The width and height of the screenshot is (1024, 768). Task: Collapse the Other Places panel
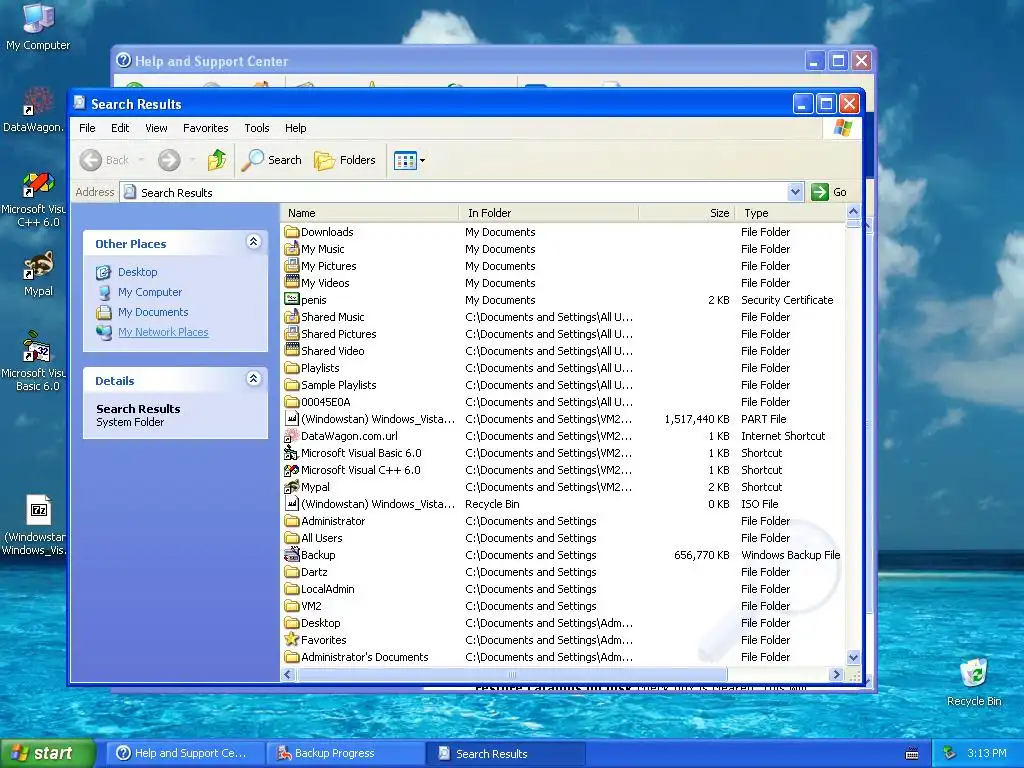click(253, 242)
